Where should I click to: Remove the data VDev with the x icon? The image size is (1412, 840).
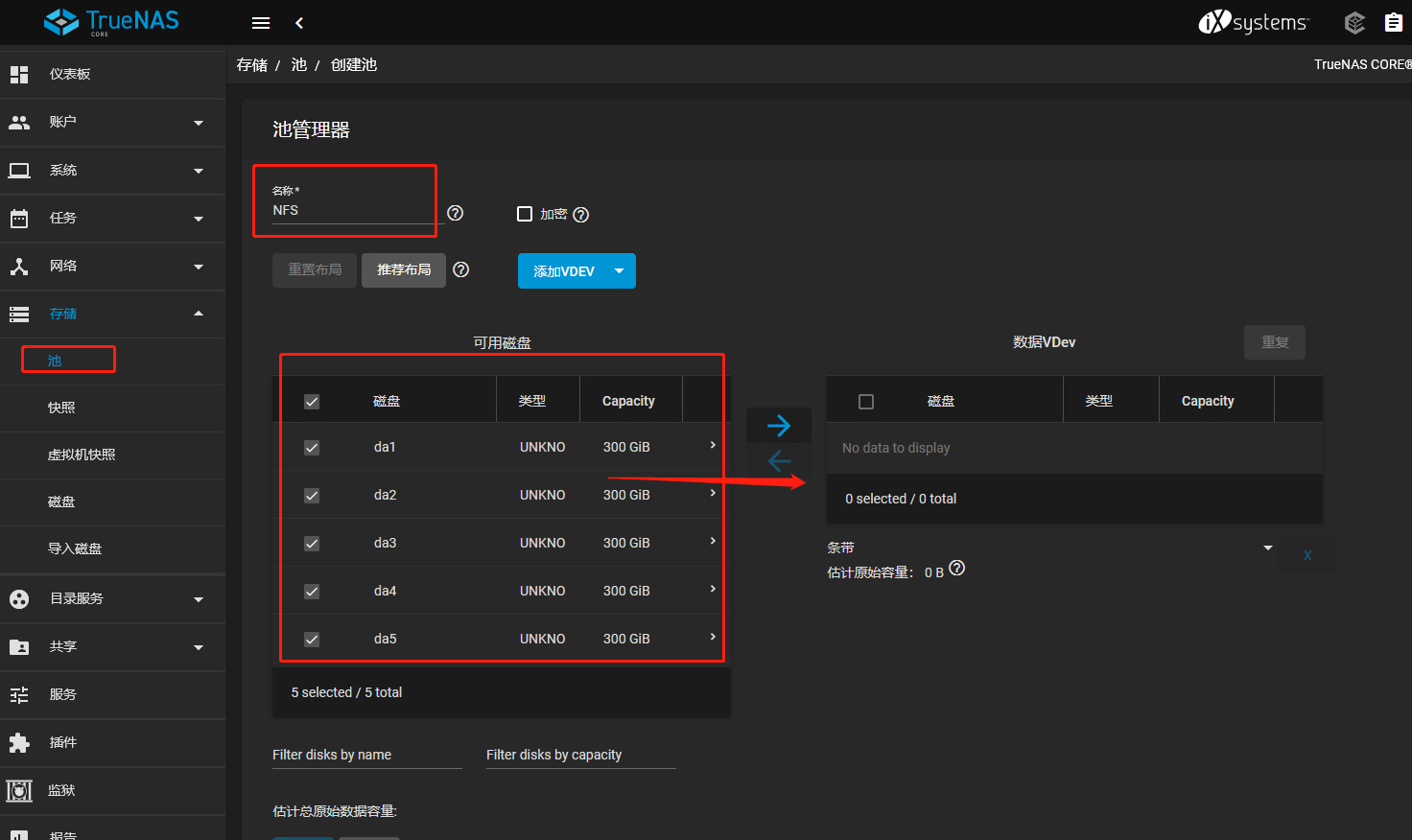tap(1307, 555)
